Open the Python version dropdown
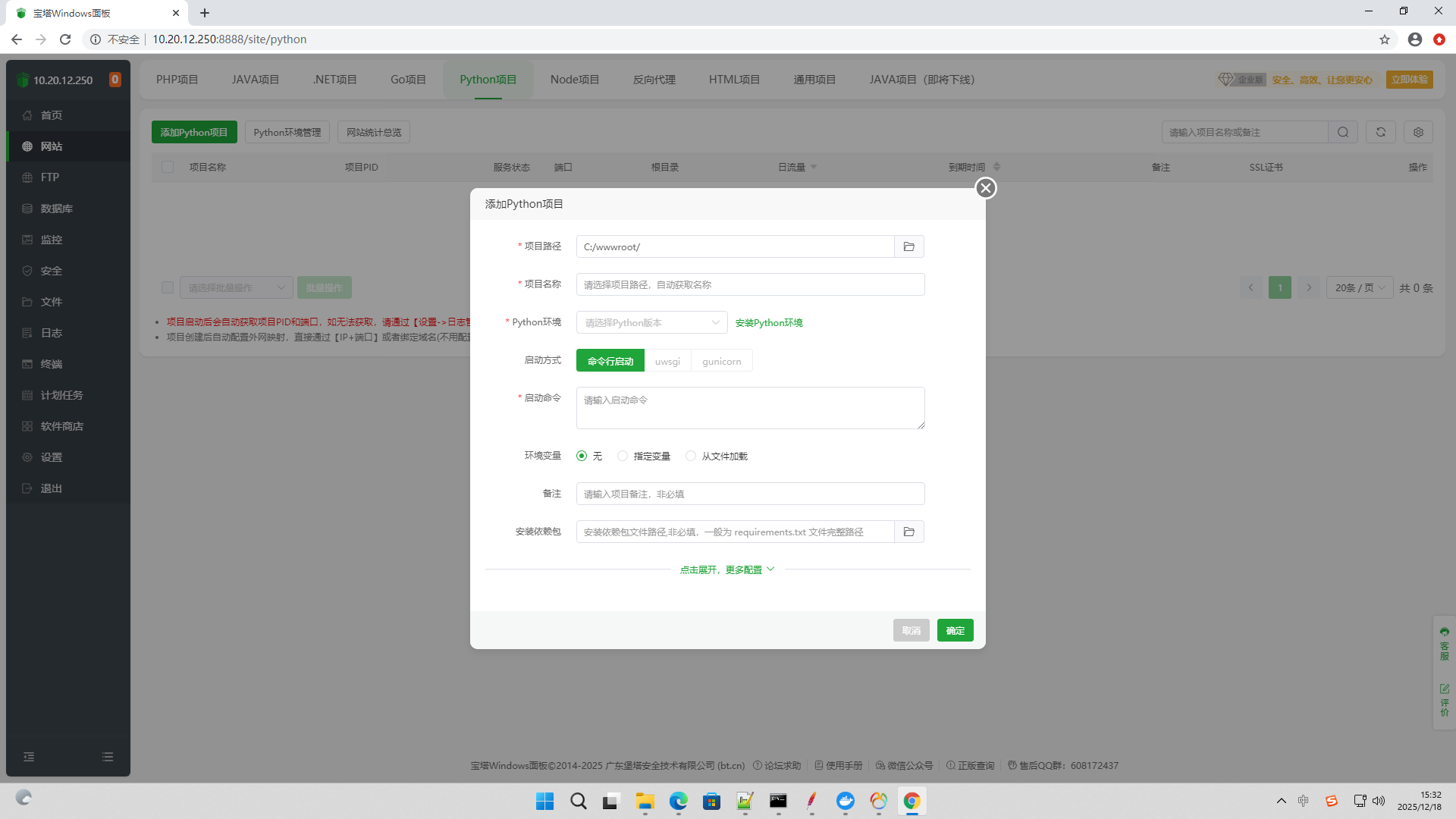 (x=651, y=322)
